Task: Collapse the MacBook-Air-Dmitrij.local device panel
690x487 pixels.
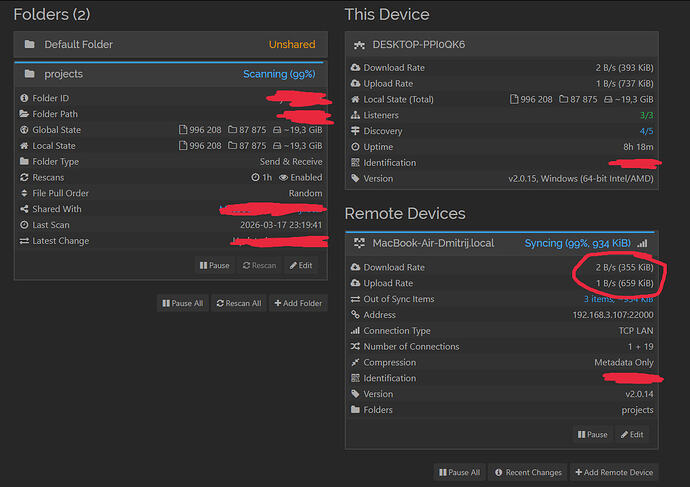Action: [x=500, y=243]
